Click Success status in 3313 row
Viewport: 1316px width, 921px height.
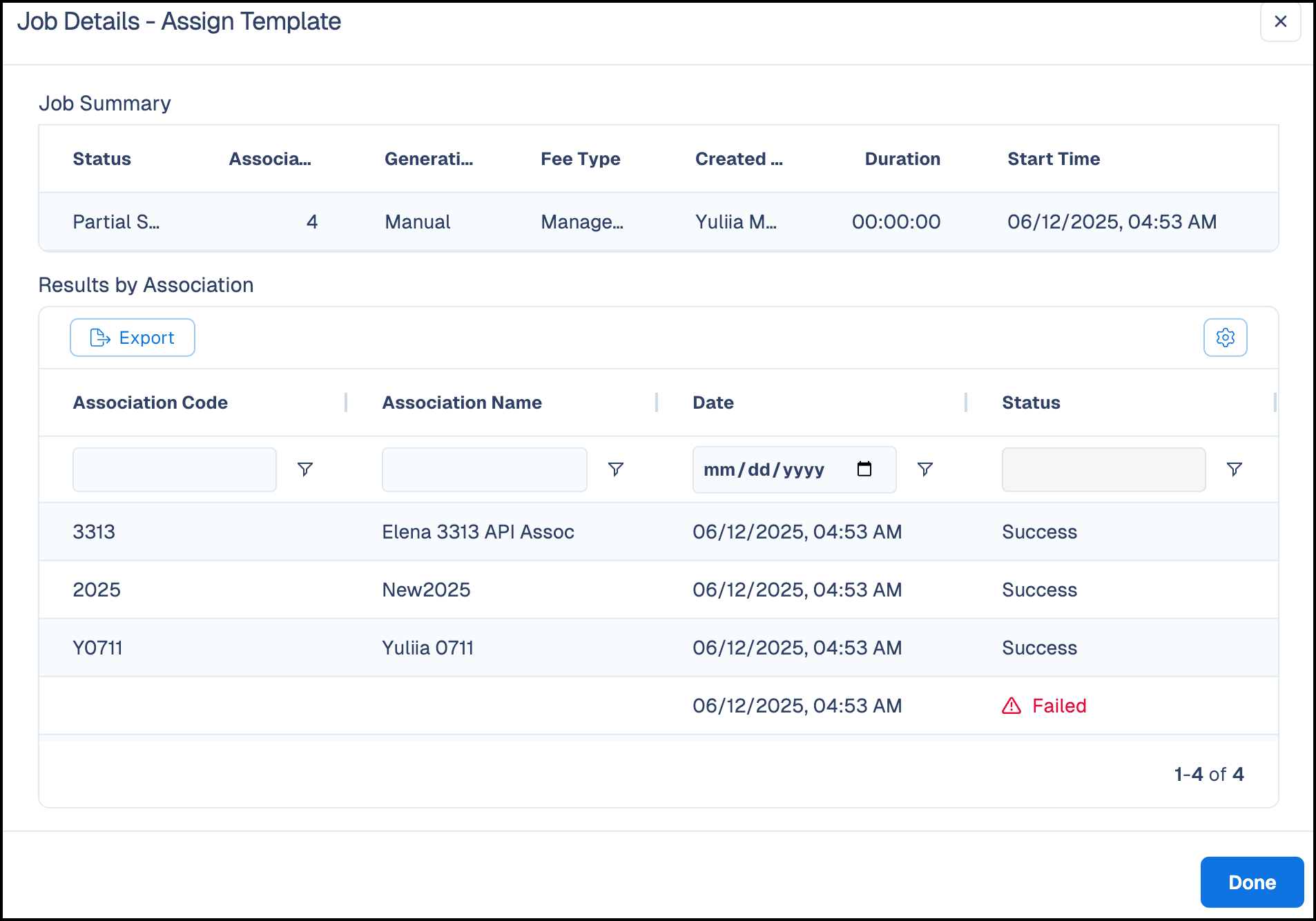coord(1039,532)
